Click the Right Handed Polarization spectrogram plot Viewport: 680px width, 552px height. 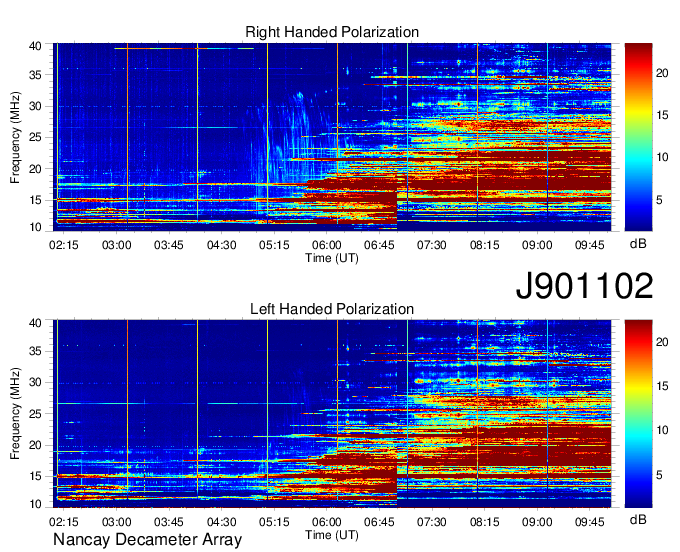click(x=332, y=137)
